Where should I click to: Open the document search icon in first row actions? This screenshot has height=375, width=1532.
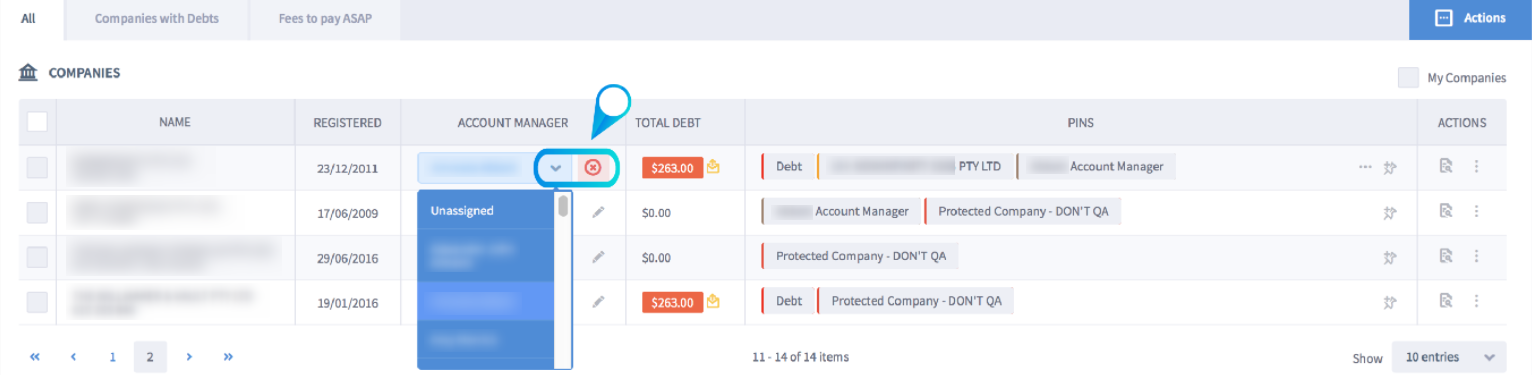[x=1445, y=167]
